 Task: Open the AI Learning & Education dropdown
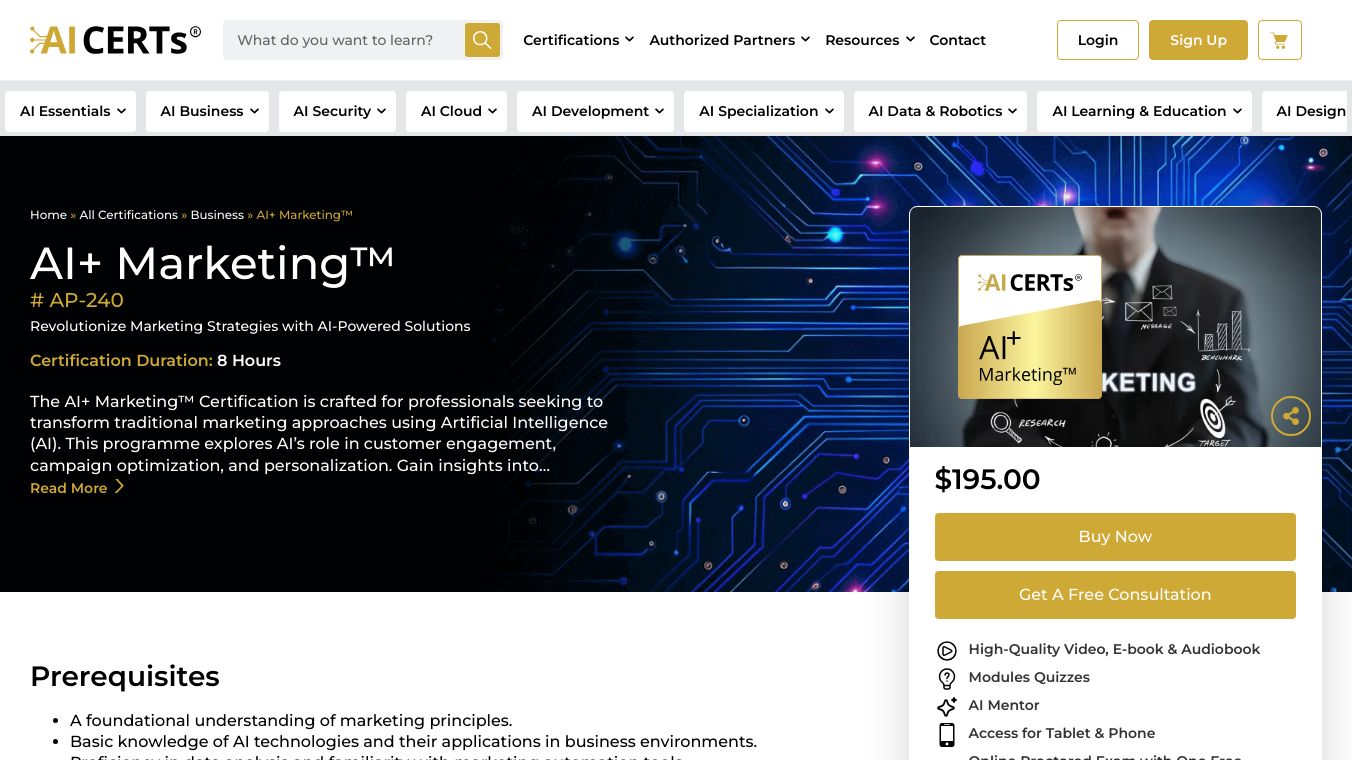click(1145, 111)
